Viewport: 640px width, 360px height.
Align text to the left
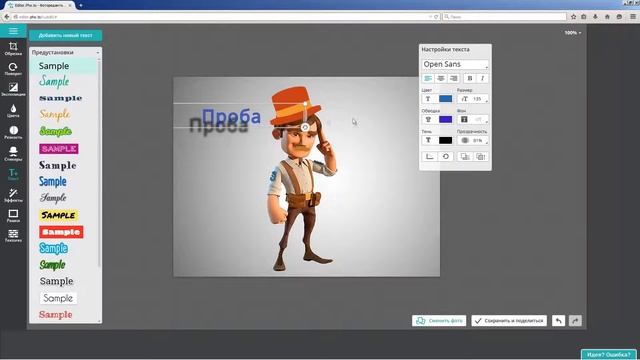428,78
